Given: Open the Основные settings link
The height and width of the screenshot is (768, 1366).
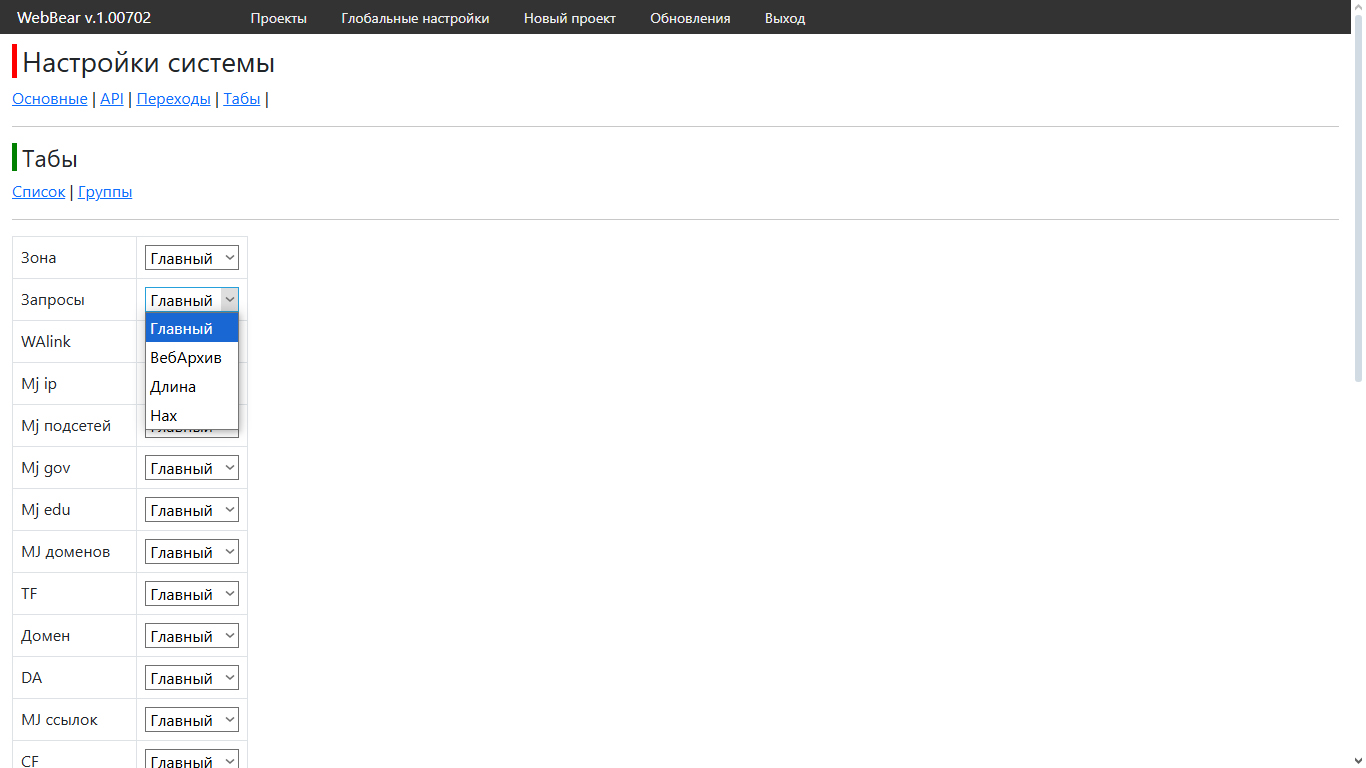Looking at the screenshot, I should click(49, 99).
